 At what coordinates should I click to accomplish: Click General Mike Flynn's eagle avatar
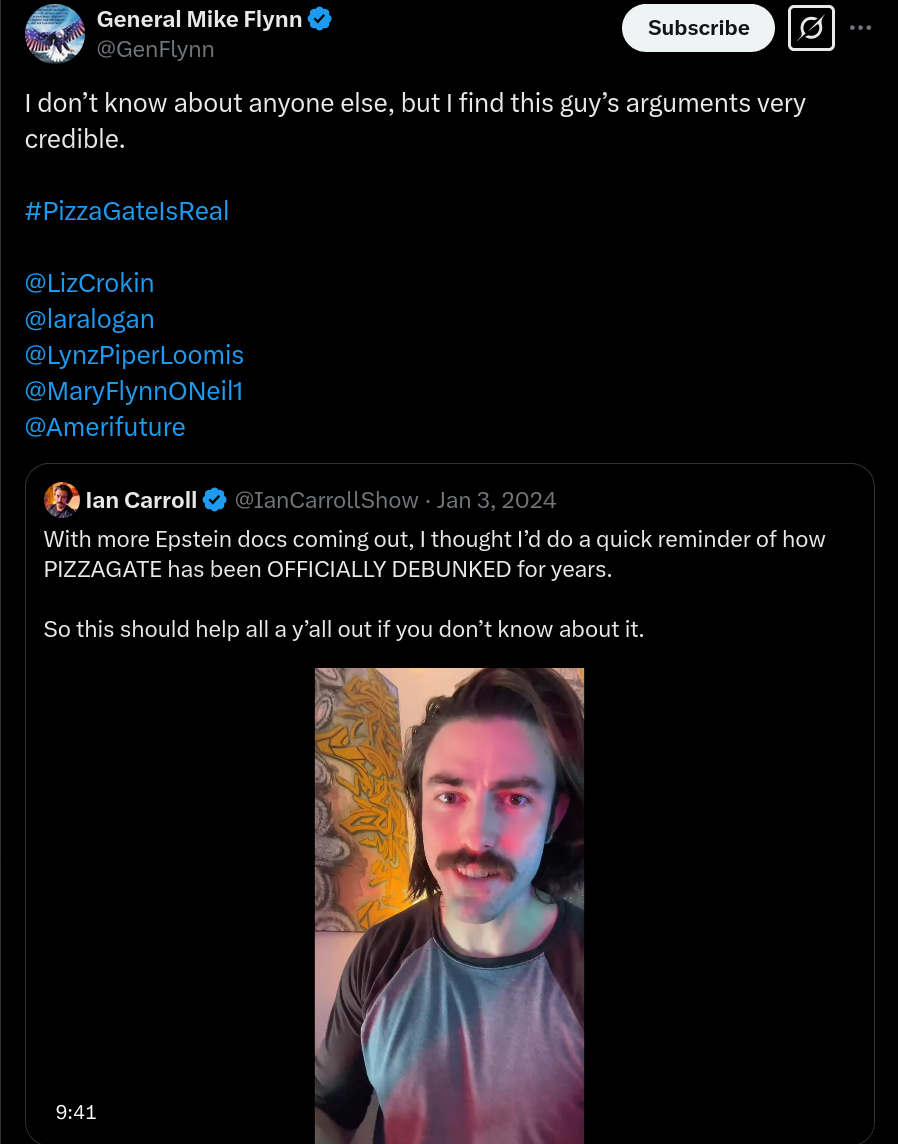(x=55, y=34)
